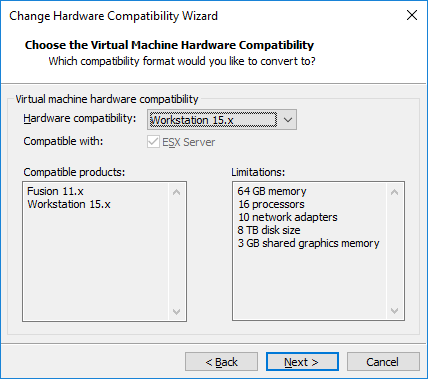Click the Hardware compatibility label

click(x=80, y=118)
